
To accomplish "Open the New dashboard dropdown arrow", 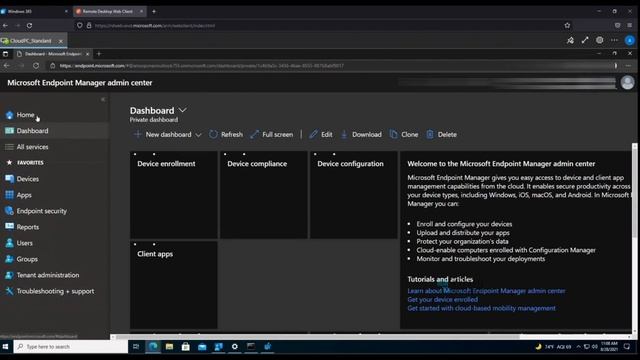I will (x=198, y=135).
